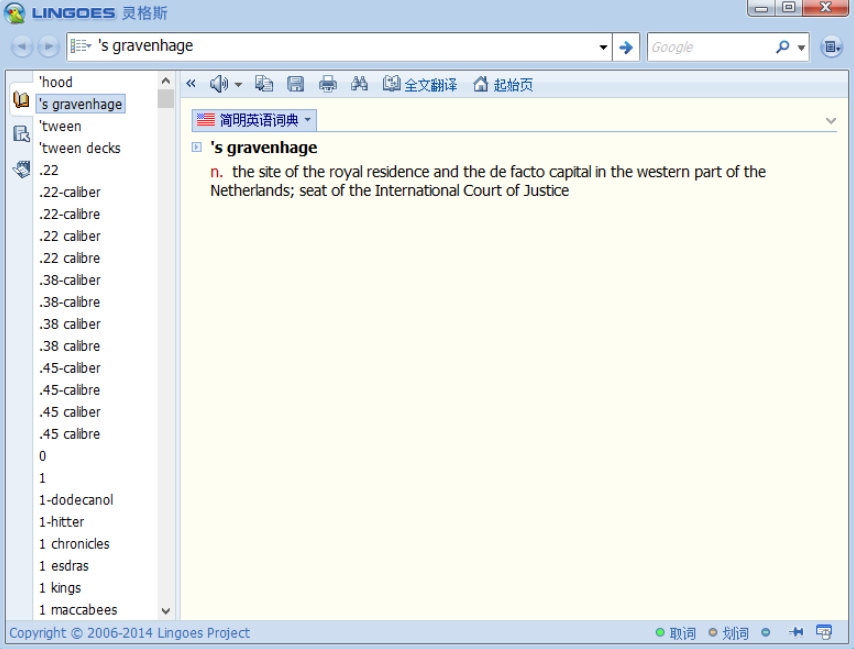Click the pin window icon in status bar
The image size is (854, 649).
pos(796,632)
